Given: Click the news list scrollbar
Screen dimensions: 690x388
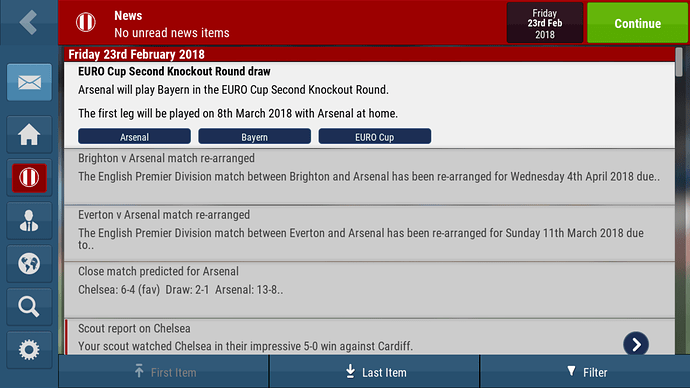Looking at the screenshot, I should click(679, 62).
